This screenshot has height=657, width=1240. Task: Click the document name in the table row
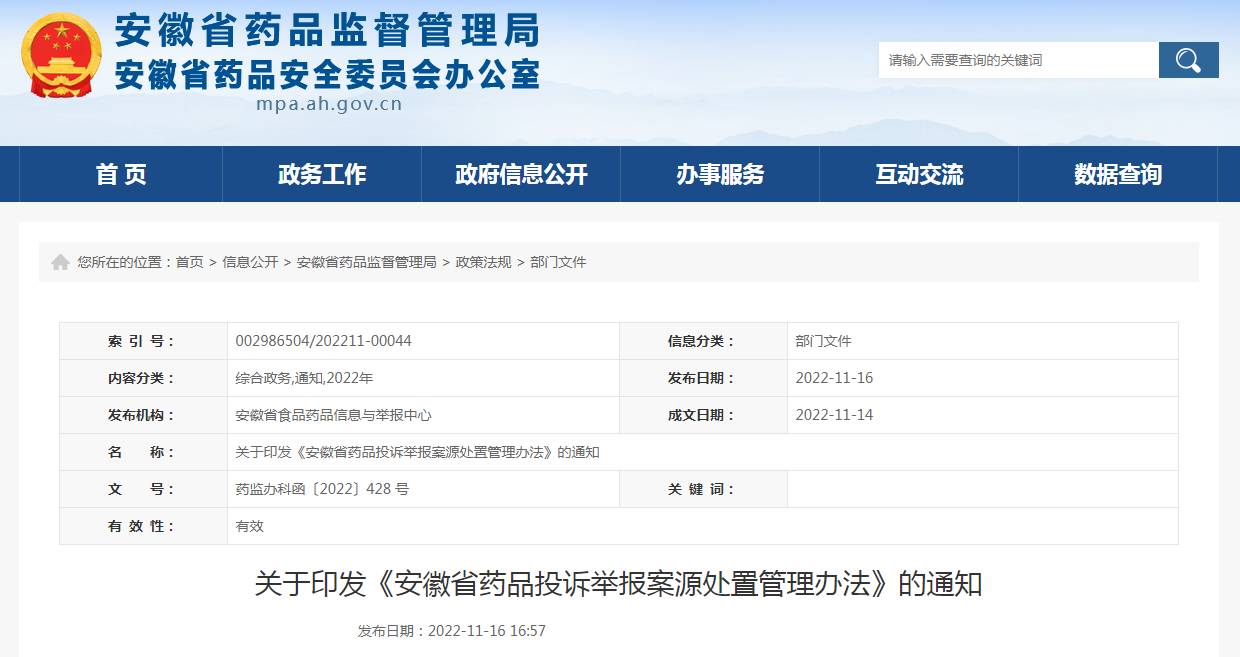[417, 452]
